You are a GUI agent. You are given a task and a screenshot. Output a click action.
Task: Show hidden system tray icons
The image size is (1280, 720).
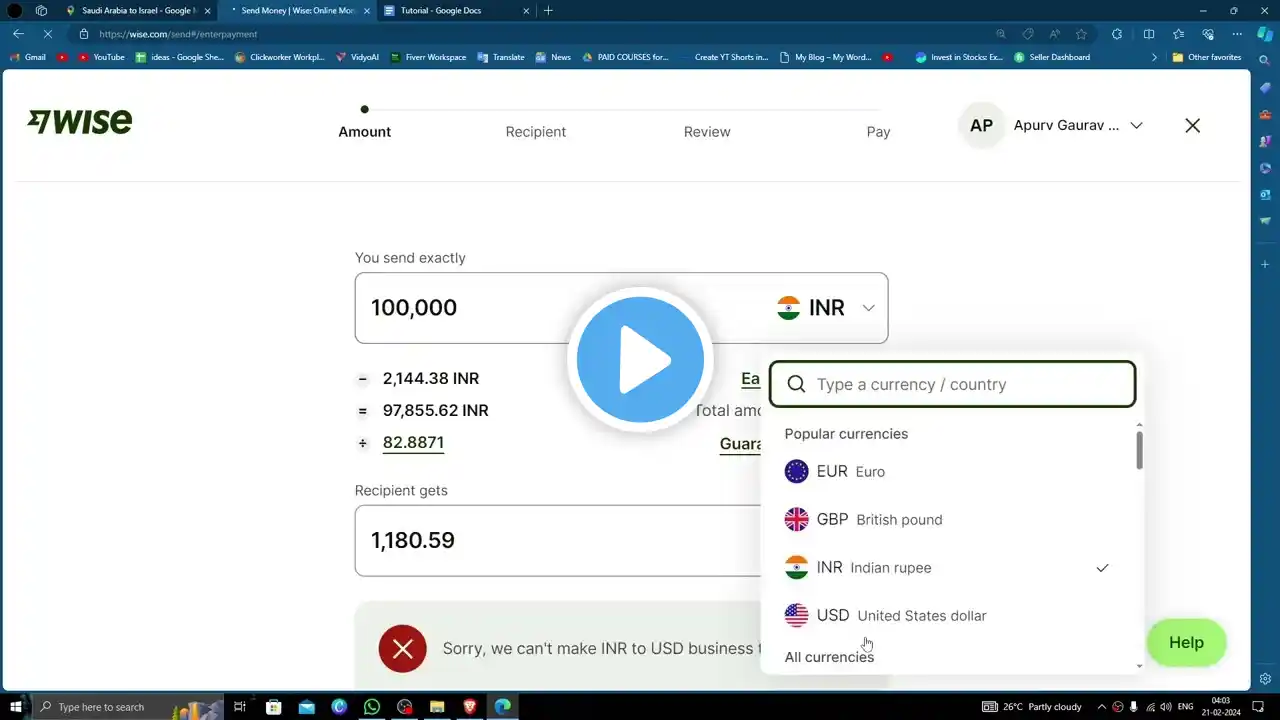point(1102,707)
